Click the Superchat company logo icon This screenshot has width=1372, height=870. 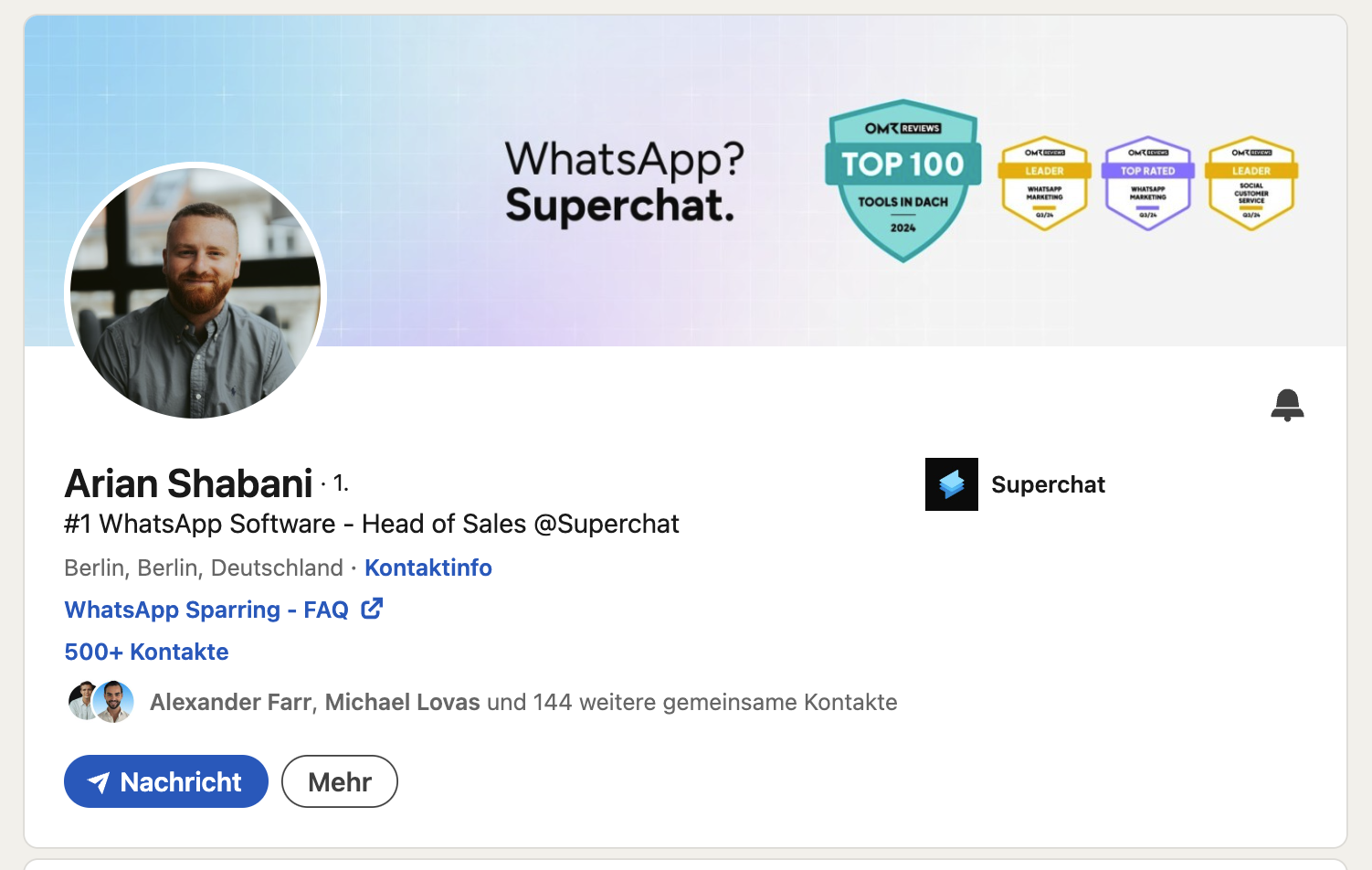(951, 484)
